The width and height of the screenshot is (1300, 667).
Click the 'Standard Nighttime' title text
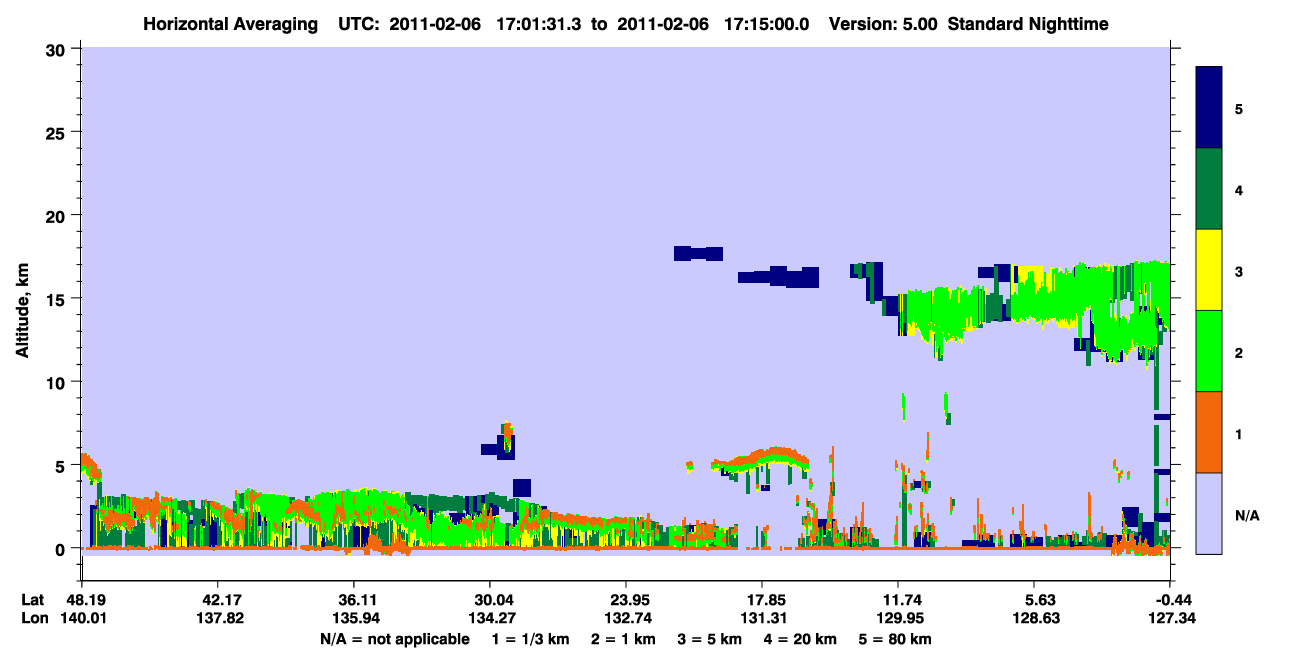[1028, 23]
